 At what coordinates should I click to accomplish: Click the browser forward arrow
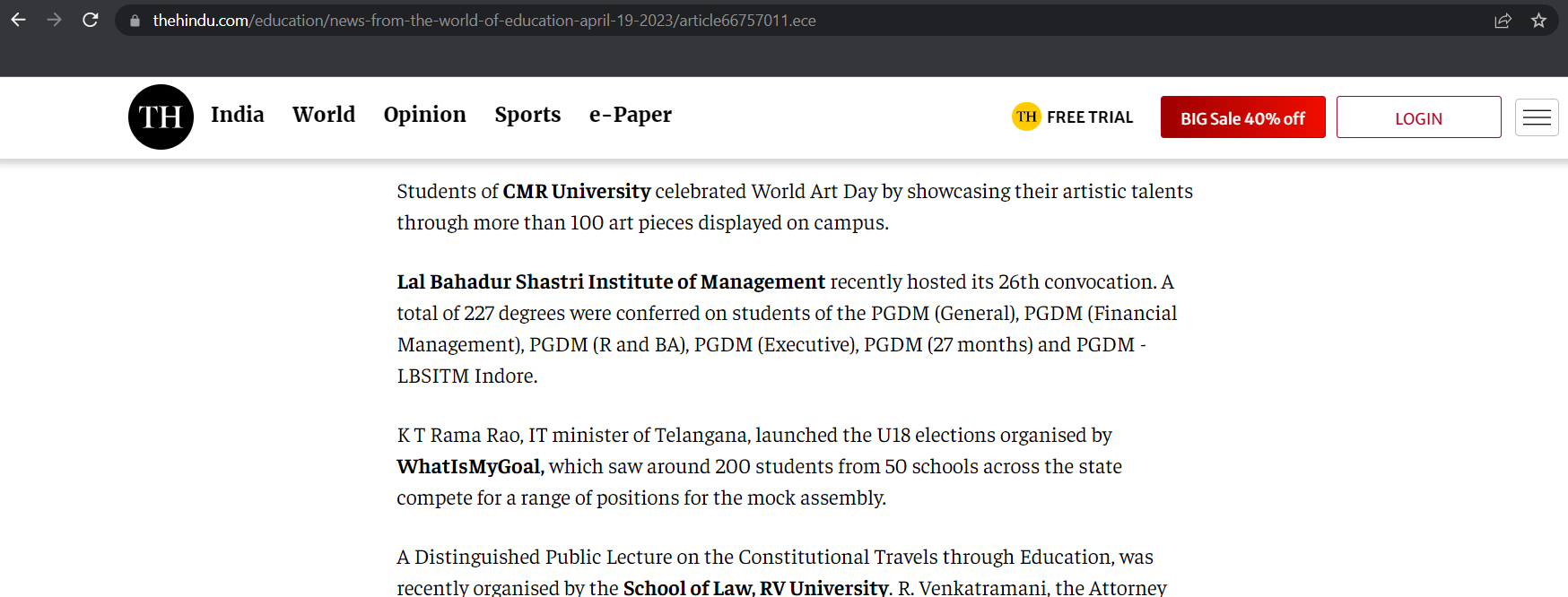(x=55, y=20)
